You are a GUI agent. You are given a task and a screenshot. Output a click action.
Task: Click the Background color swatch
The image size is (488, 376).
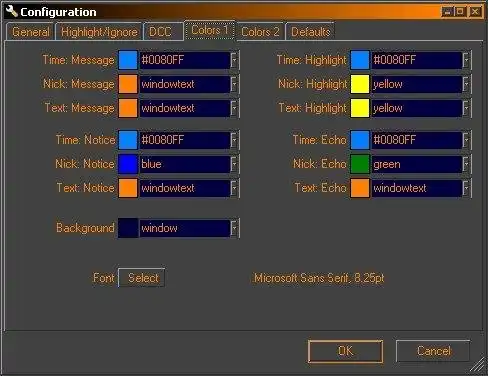coord(128,228)
